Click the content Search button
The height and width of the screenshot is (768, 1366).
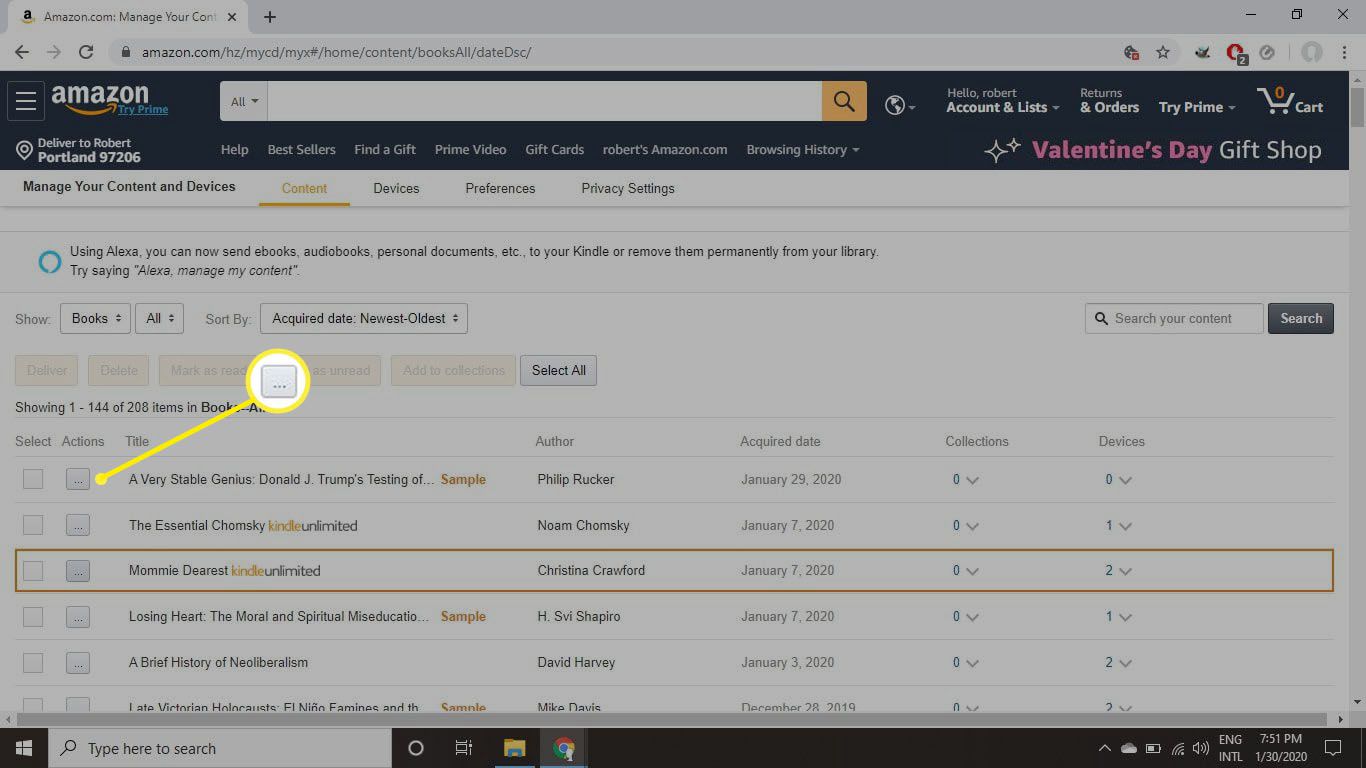[x=1301, y=318]
